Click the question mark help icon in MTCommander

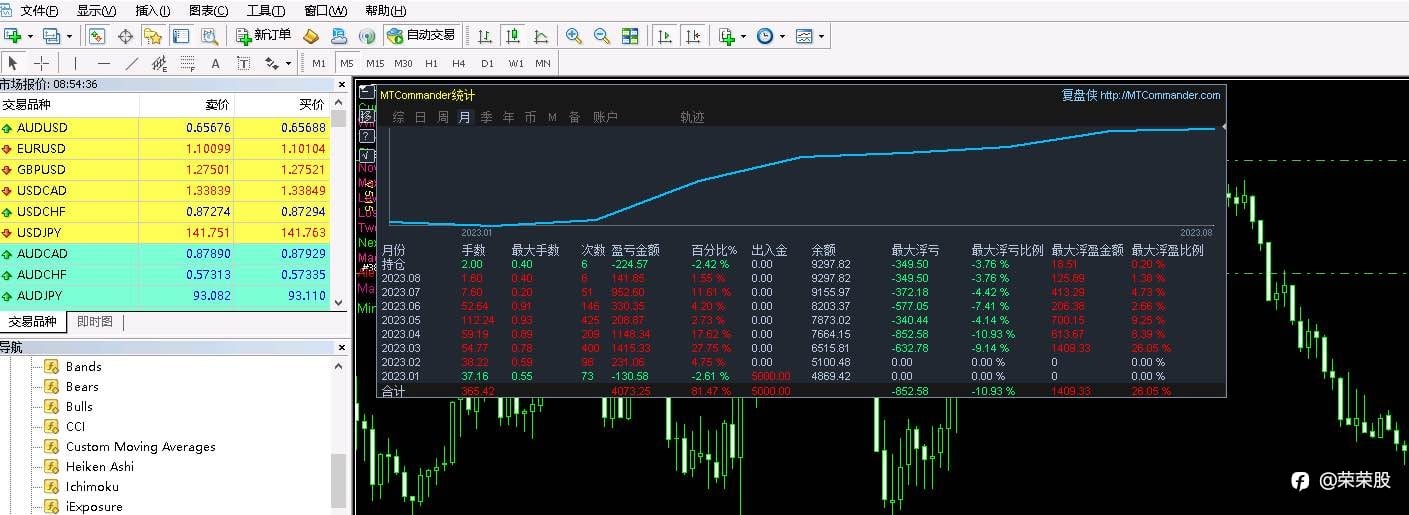(x=367, y=136)
